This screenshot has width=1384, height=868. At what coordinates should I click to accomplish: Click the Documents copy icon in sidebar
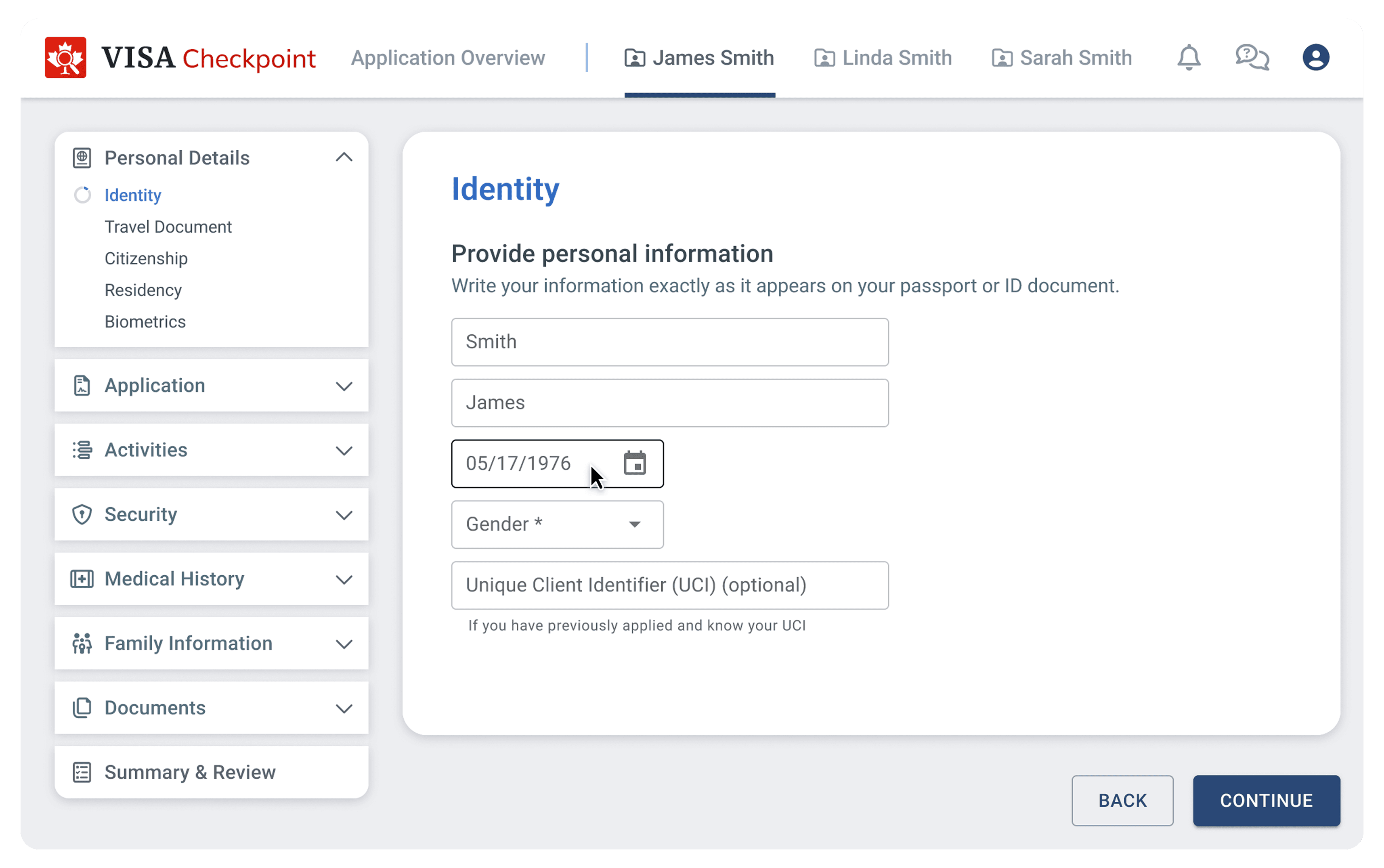(x=82, y=708)
